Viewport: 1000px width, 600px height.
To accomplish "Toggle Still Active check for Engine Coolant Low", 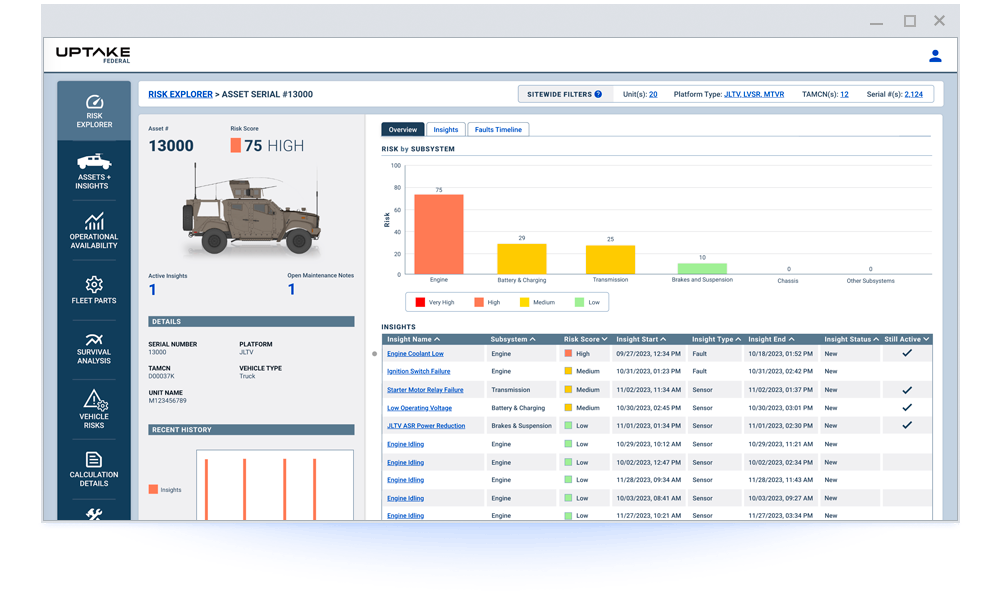I will click(x=907, y=353).
